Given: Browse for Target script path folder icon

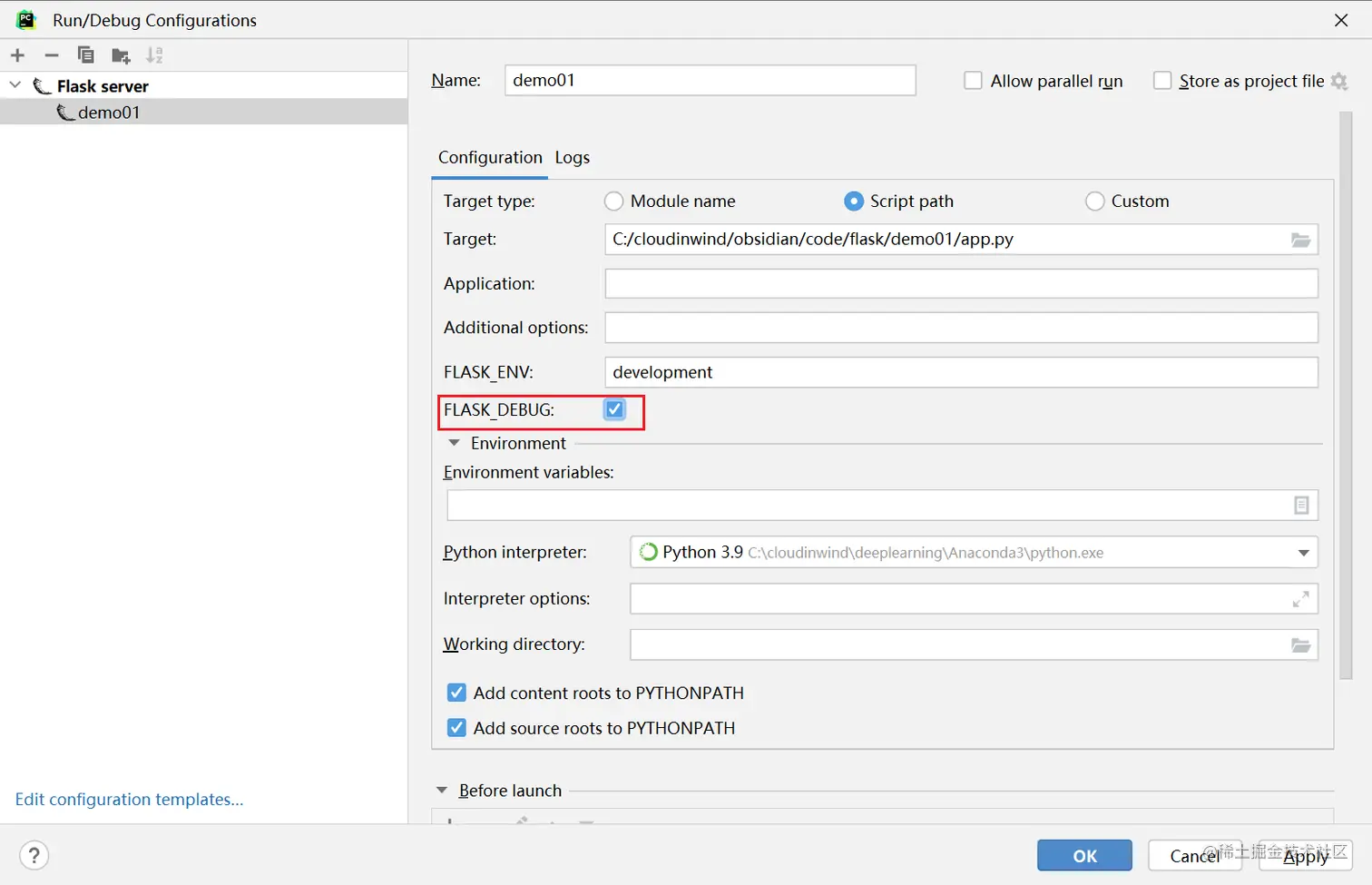Looking at the screenshot, I should coord(1300,240).
